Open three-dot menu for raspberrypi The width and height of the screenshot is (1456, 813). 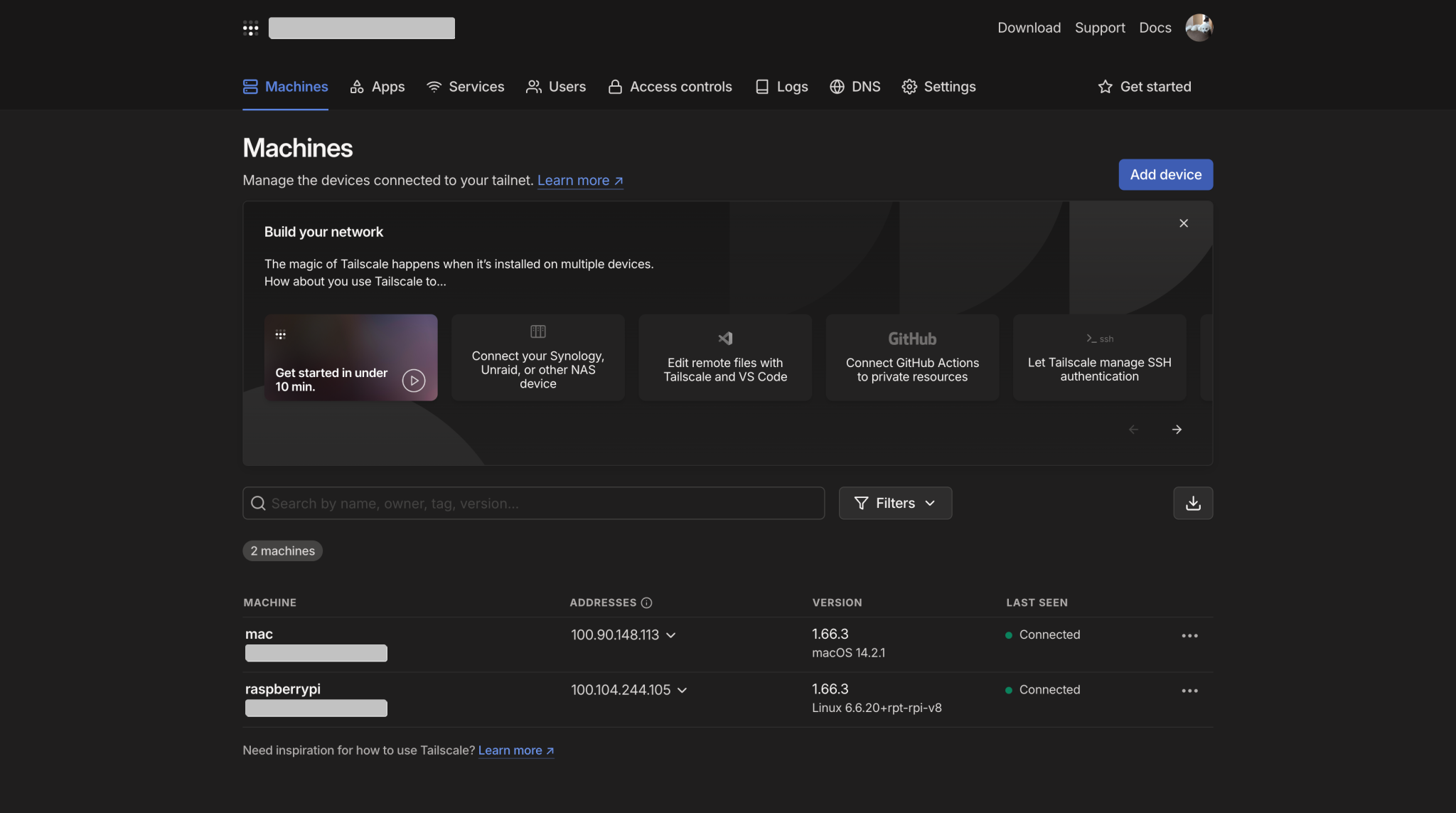tap(1189, 691)
